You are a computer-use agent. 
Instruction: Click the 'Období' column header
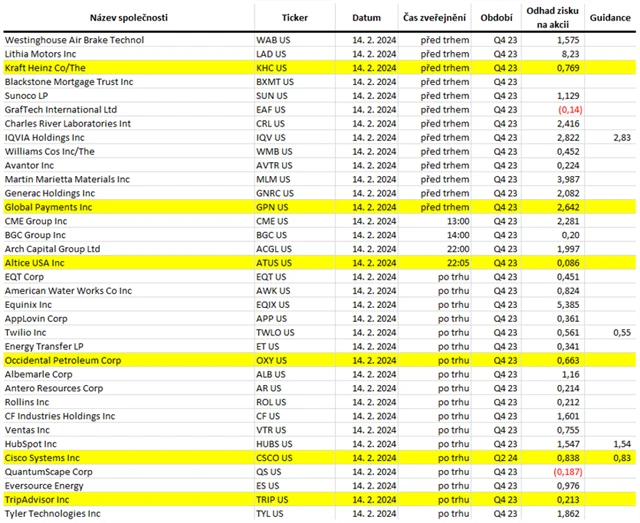coord(496,18)
